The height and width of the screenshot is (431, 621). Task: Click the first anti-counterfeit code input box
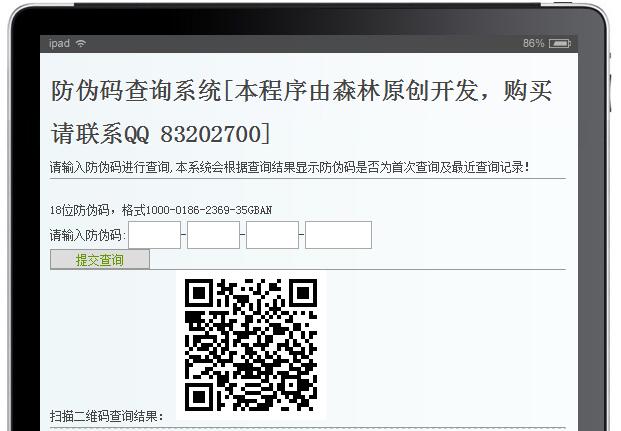pos(154,235)
